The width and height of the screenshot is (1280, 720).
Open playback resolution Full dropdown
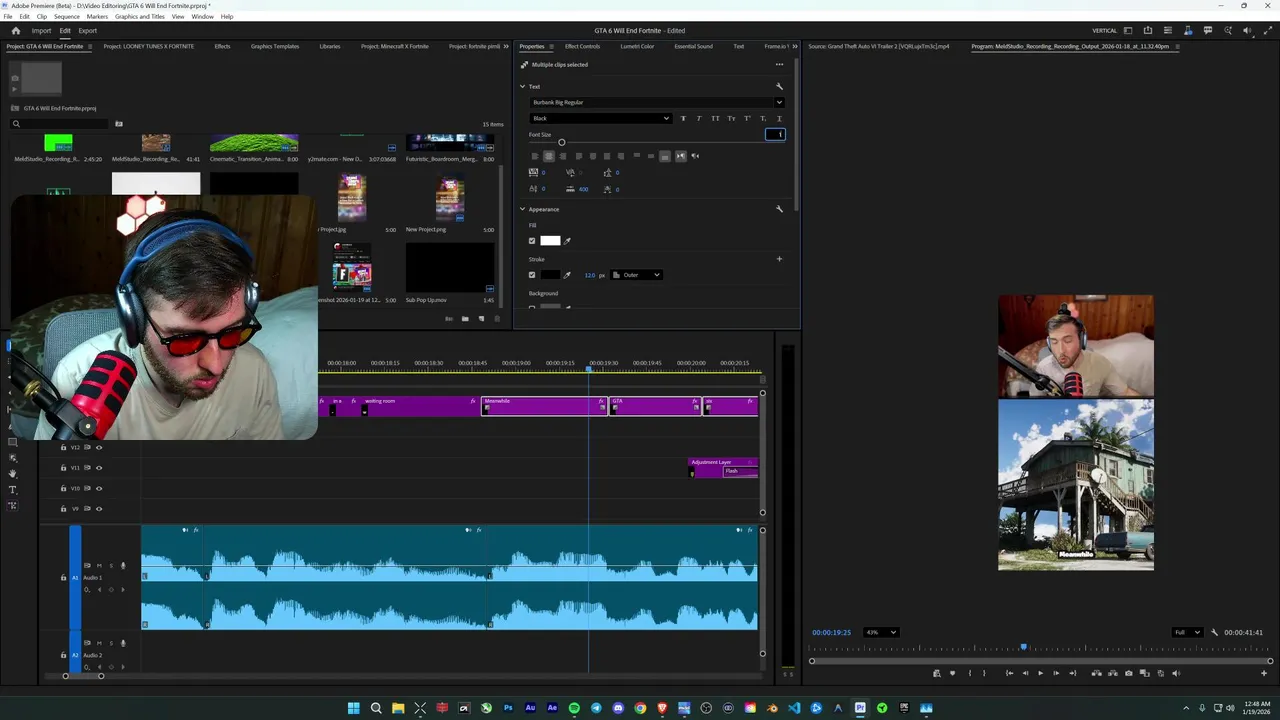point(1187,632)
